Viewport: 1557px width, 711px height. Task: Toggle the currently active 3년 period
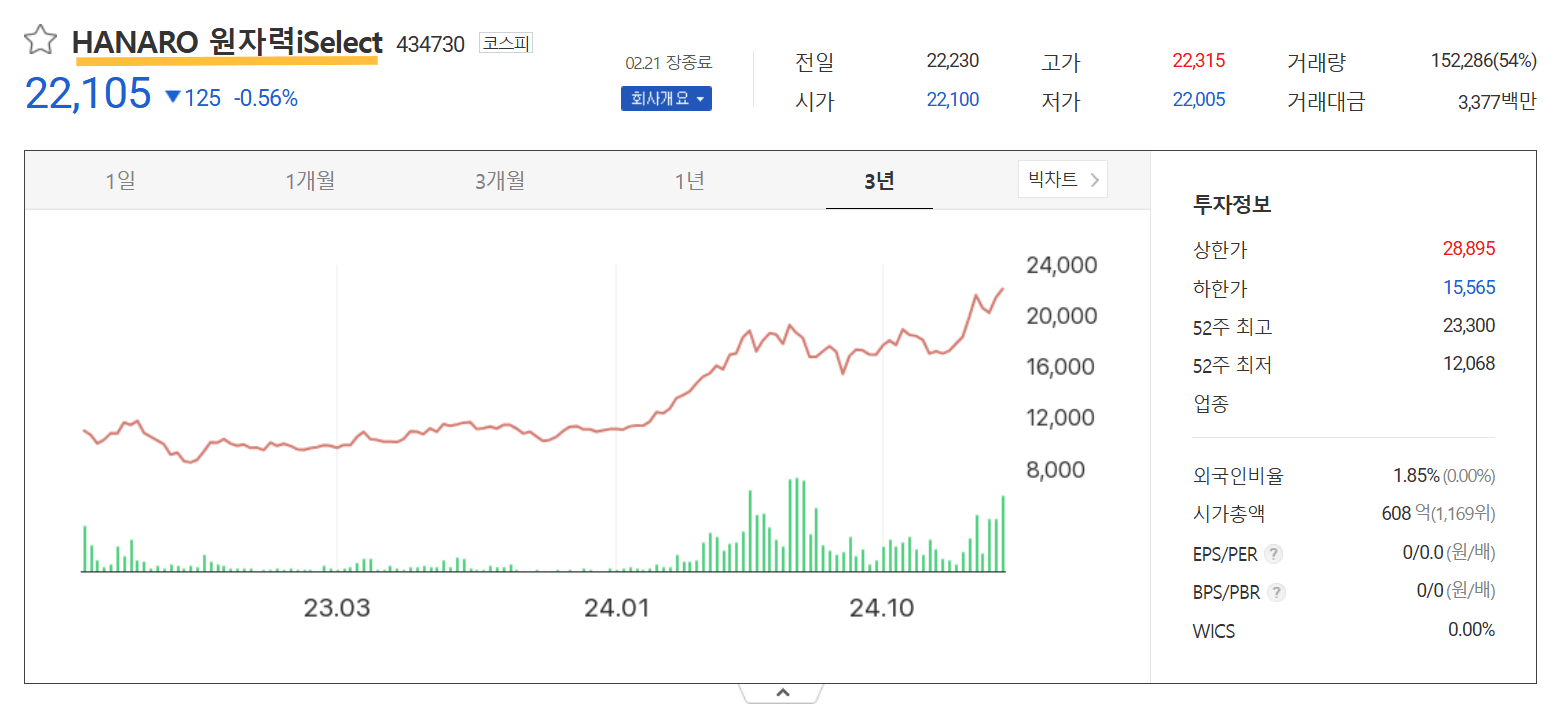[x=879, y=179]
